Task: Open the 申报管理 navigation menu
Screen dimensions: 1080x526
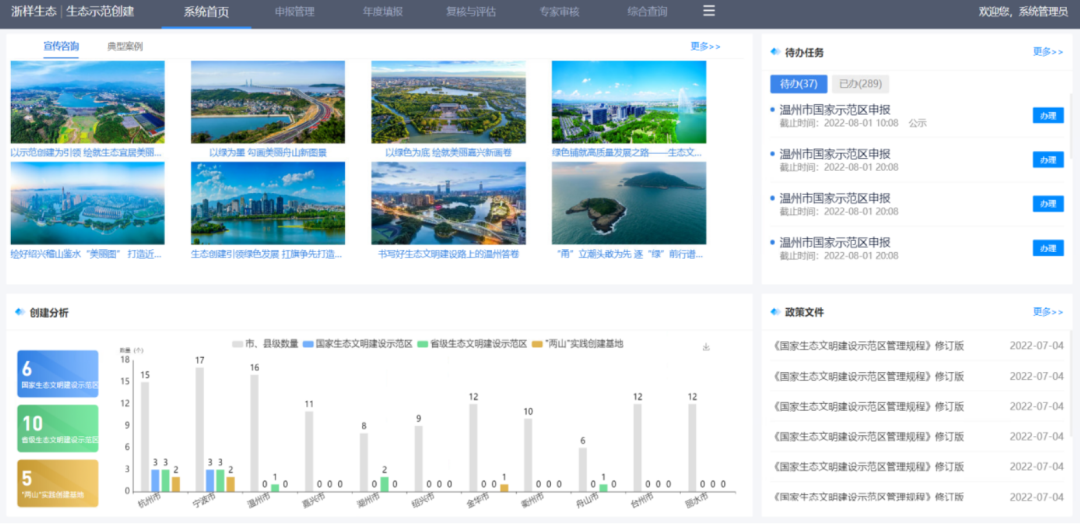Action: pos(294,12)
